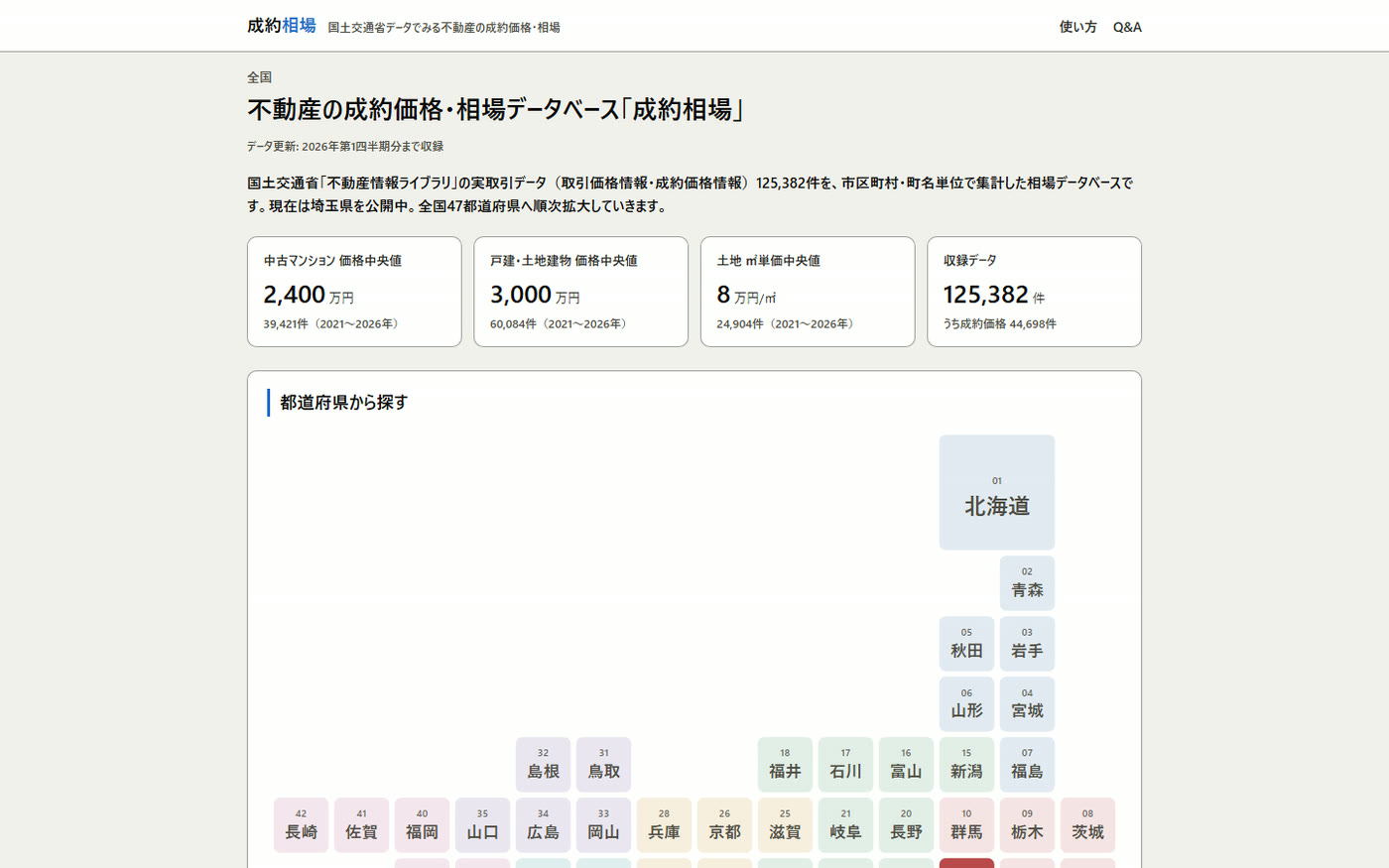Open 佐賀 prefecture tile
The width and height of the screenshot is (1389, 868).
pos(361,825)
